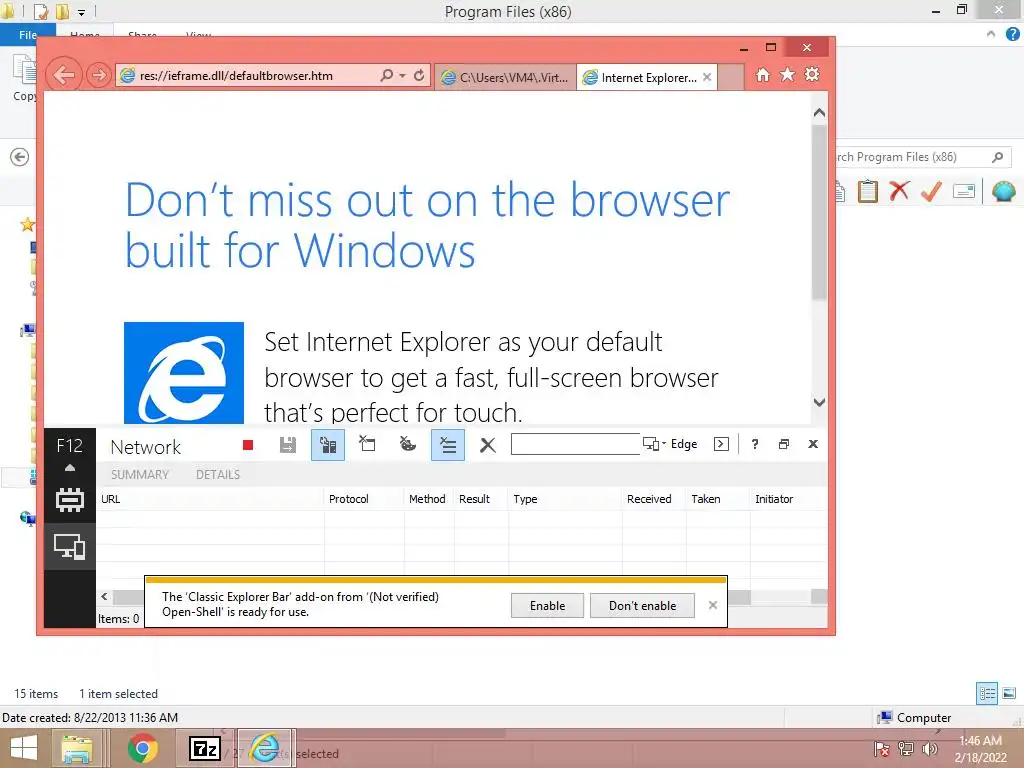1024x768 pixels.
Task: Clear cookies using the cookie icon
Action: (408, 444)
